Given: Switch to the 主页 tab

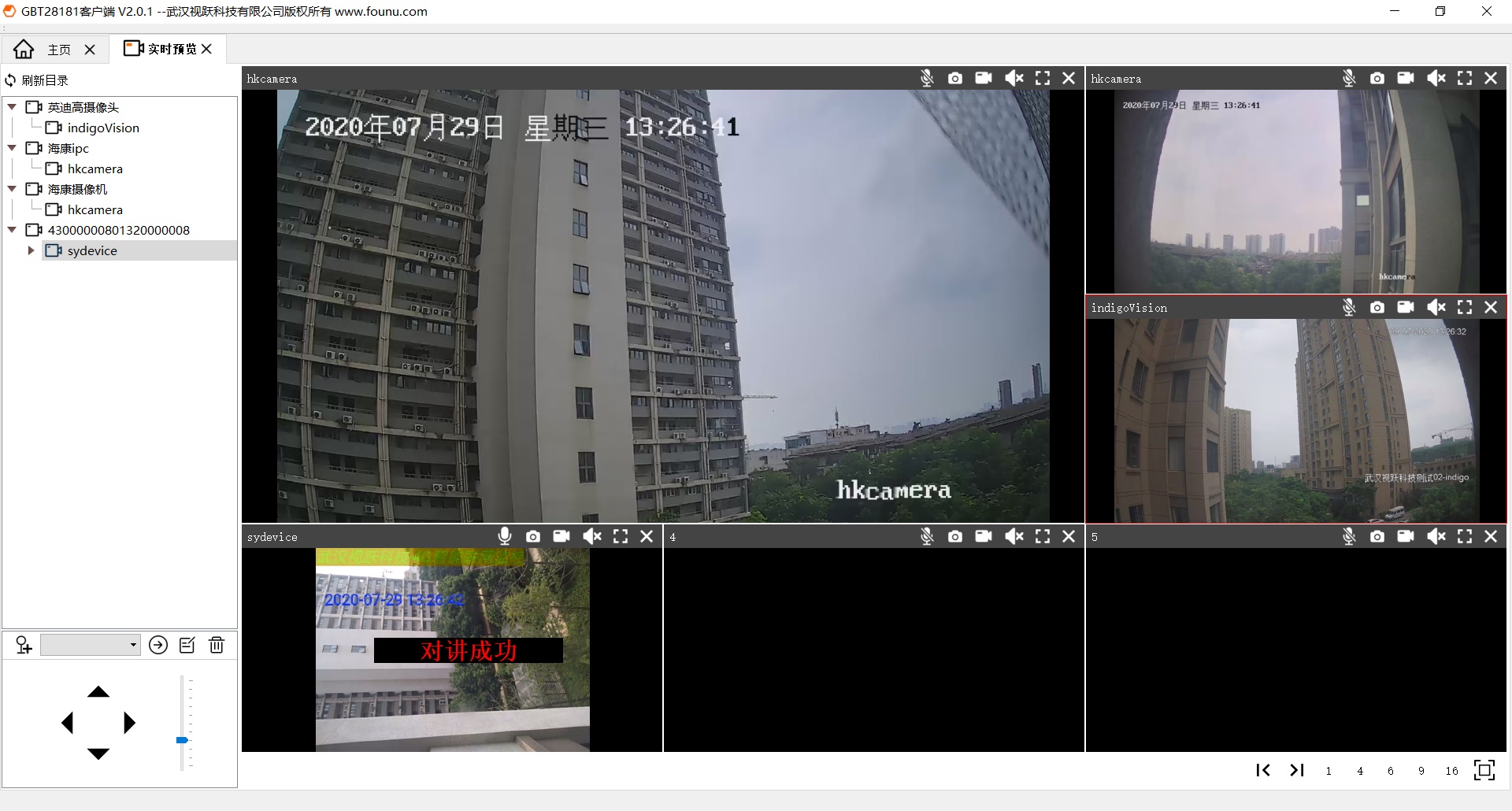Looking at the screenshot, I should click(58, 50).
